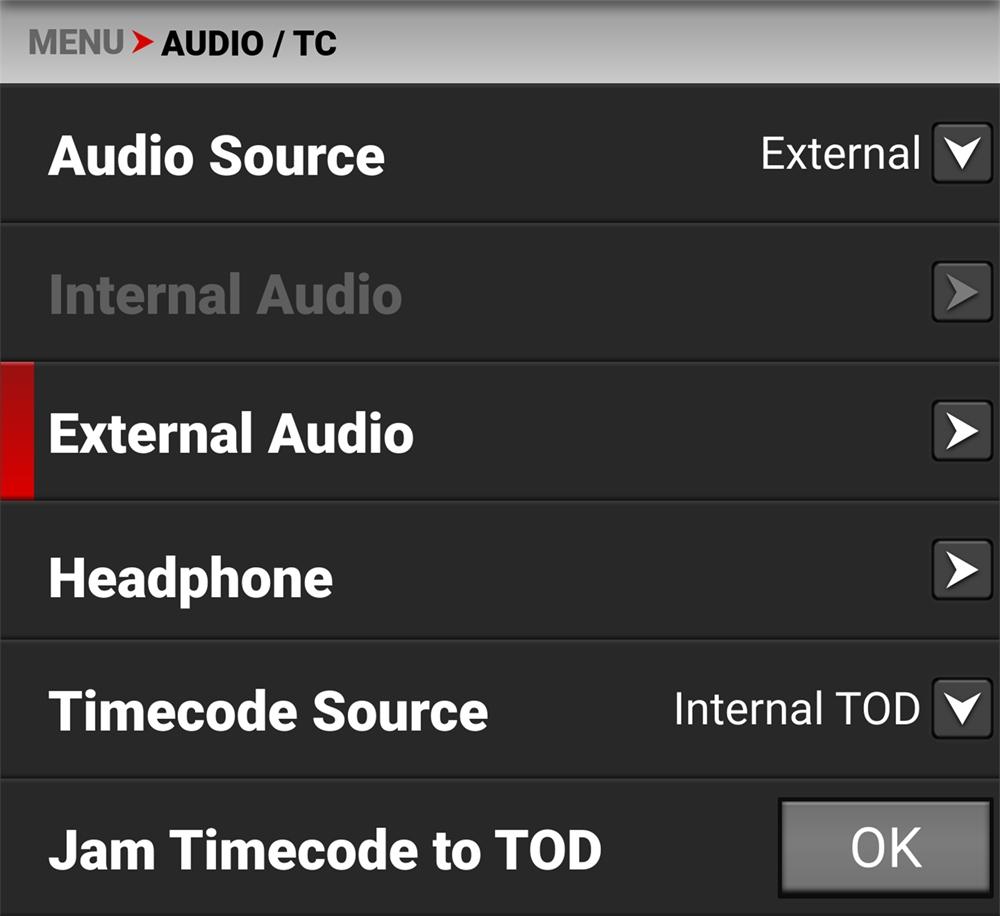The width and height of the screenshot is (1000, 916).
Task: Select the disabled Internal Audio row
Action: 225,295
